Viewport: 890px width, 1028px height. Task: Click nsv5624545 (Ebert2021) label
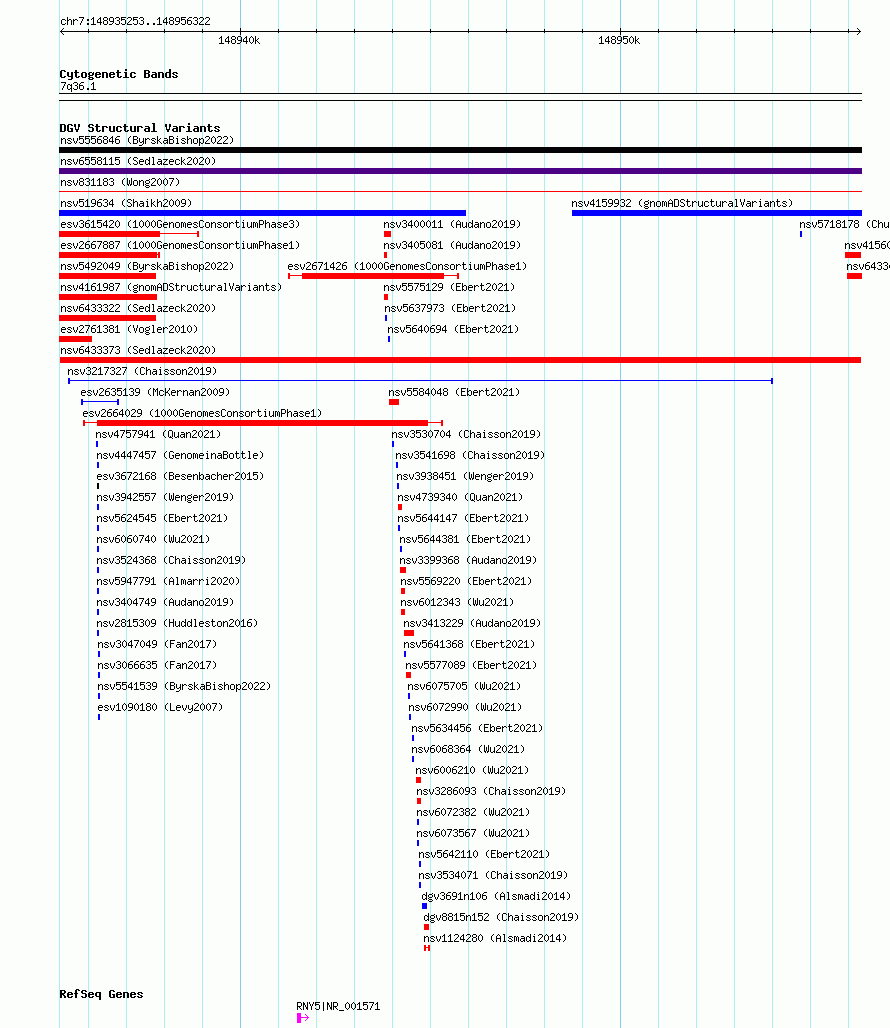(x=162, y=518)
